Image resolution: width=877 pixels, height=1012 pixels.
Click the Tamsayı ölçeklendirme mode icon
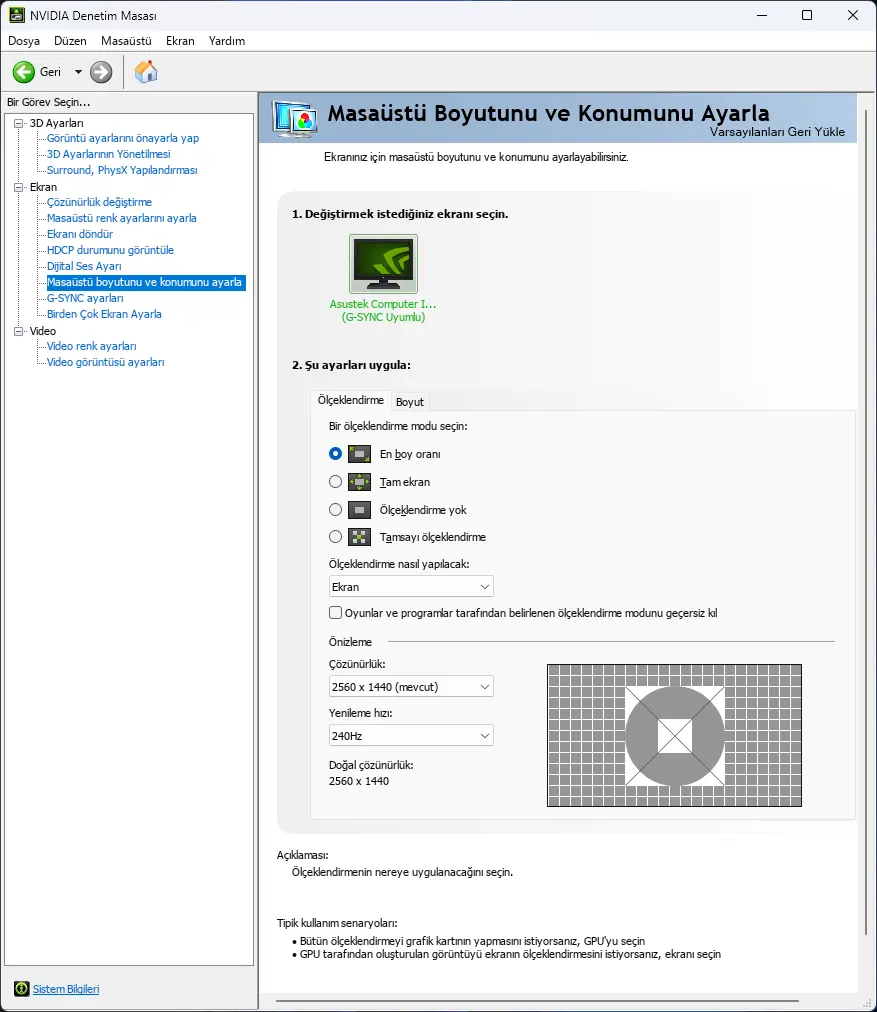click(359, 537)
